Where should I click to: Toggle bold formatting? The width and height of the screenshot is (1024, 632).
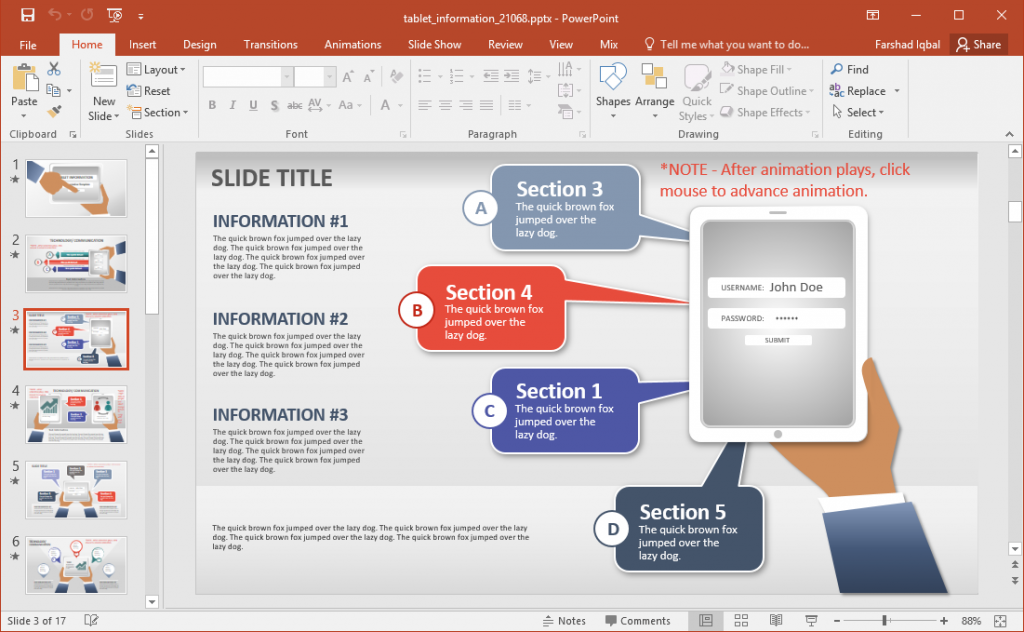point(211,105)
